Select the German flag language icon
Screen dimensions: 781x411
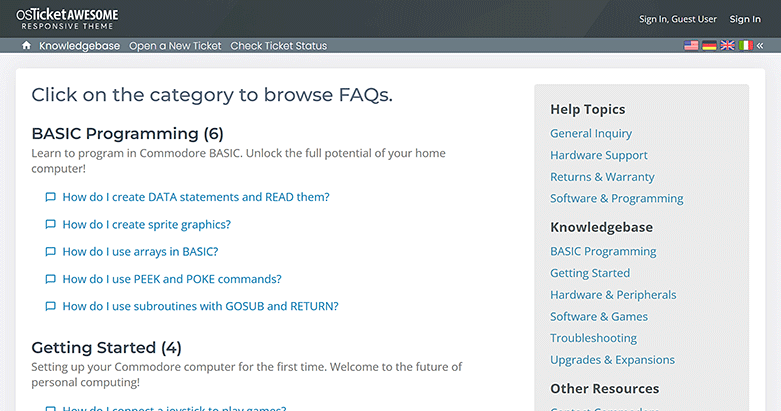pyautogui.click(x=709, y=46)
